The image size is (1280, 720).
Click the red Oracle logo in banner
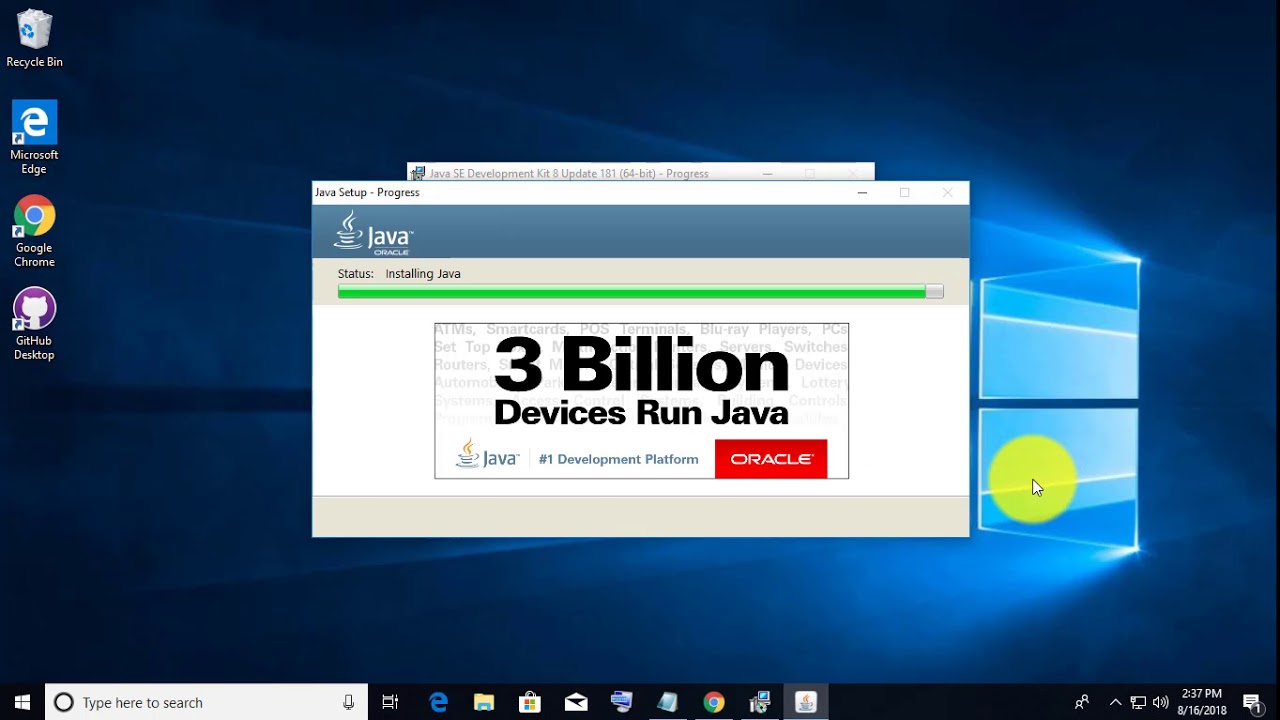(771, 459)
